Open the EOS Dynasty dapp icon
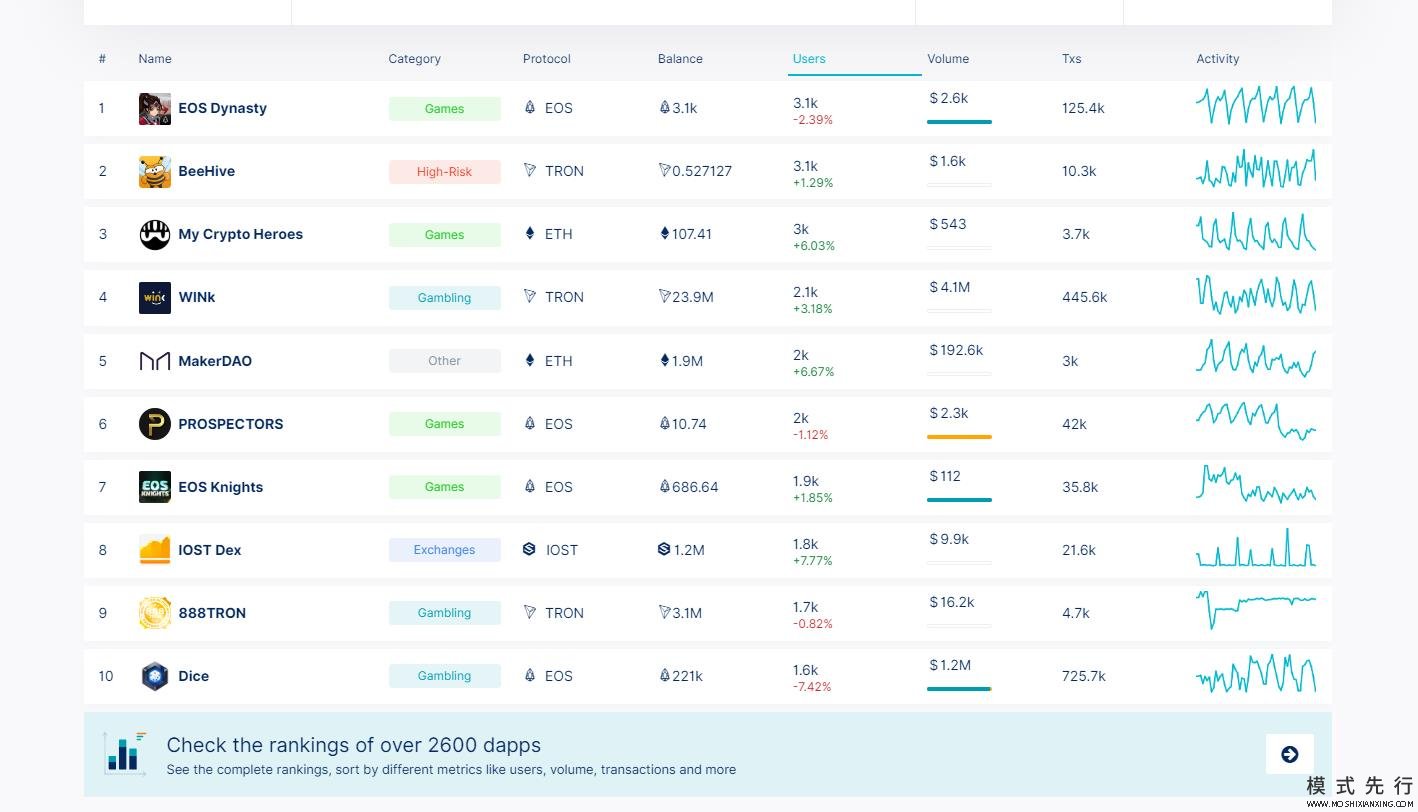This screenshot has width=1418, height=812. [155, 108]
